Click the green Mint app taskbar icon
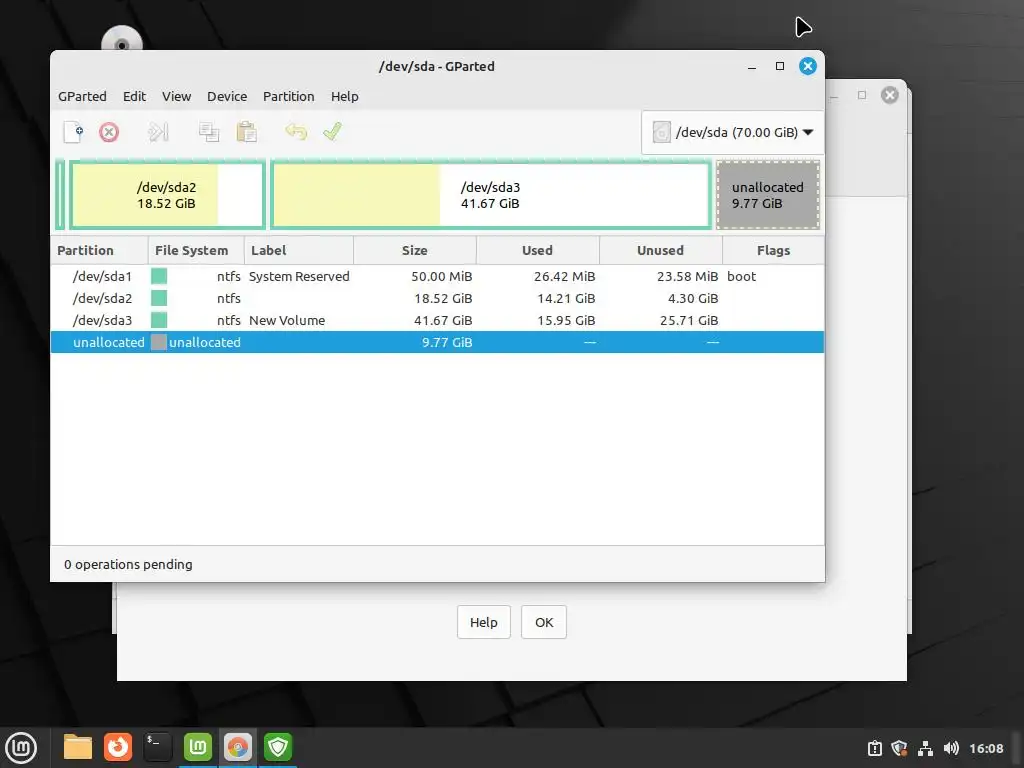The height and width of the screenshot is (768, 1024). 198,747
